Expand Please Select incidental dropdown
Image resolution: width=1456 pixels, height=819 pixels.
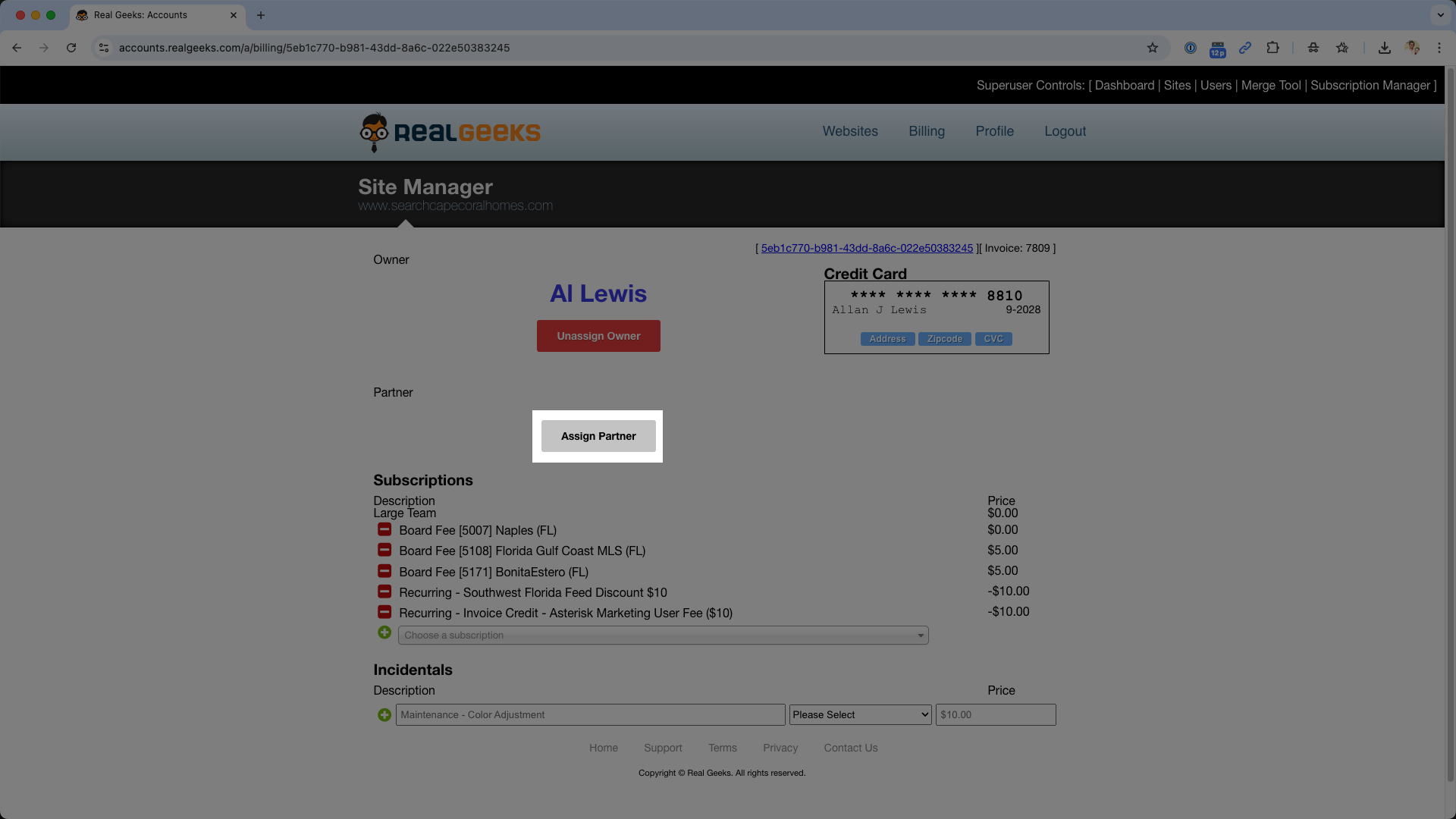860,714
